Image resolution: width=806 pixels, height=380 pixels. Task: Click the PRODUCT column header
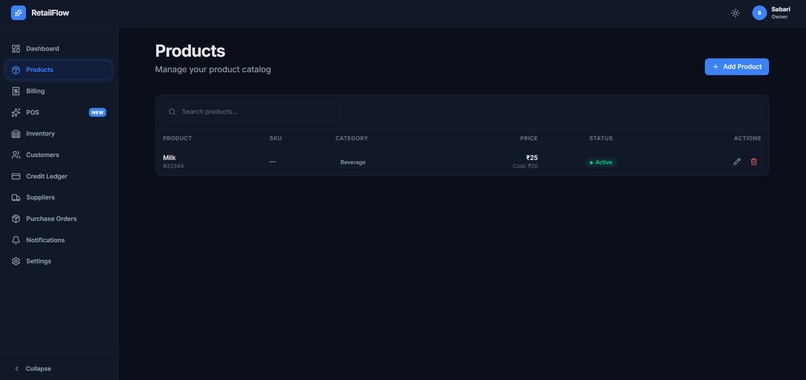[177, 138]
